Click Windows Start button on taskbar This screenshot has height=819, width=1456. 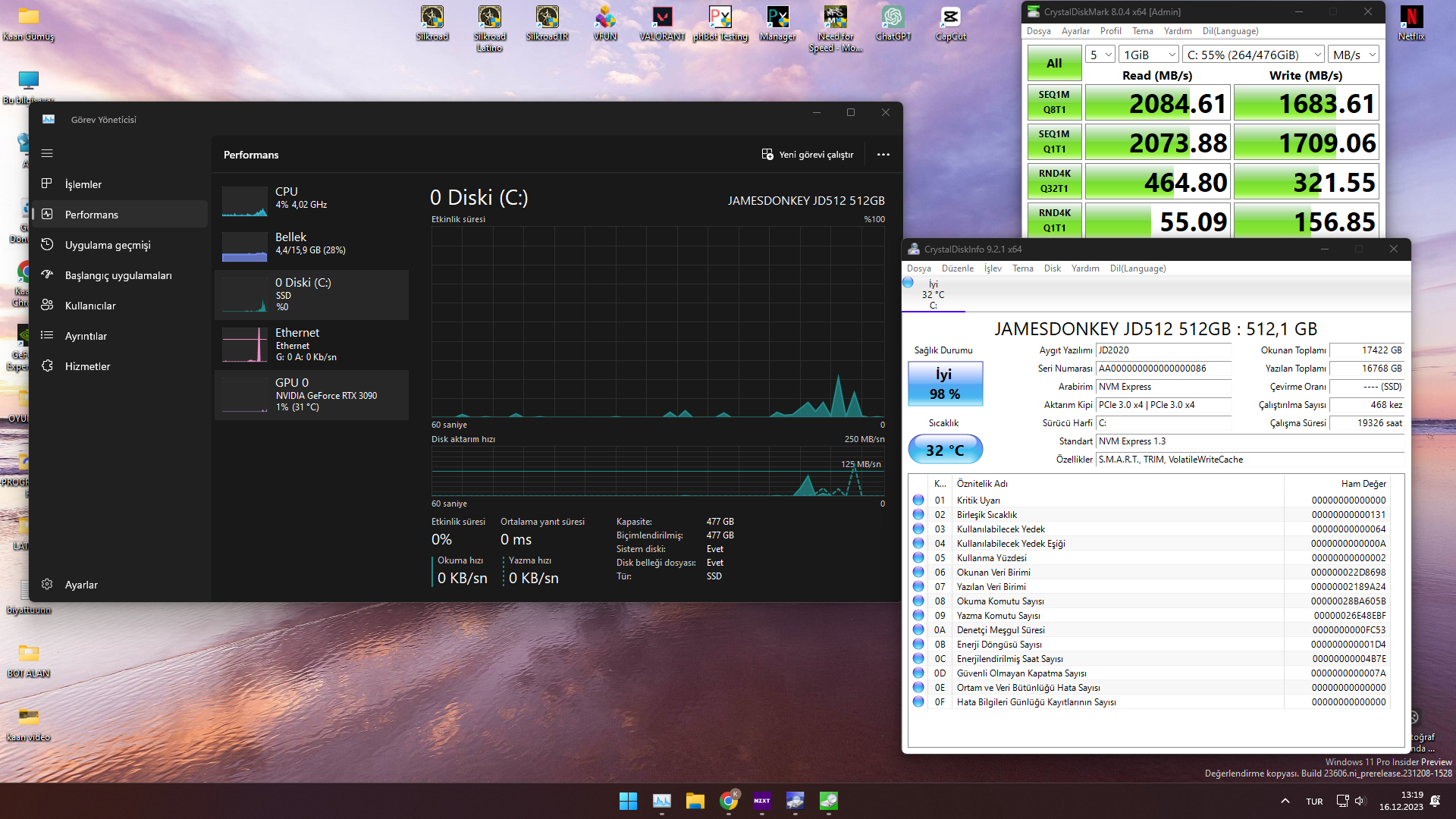click(x=628, y=801)
